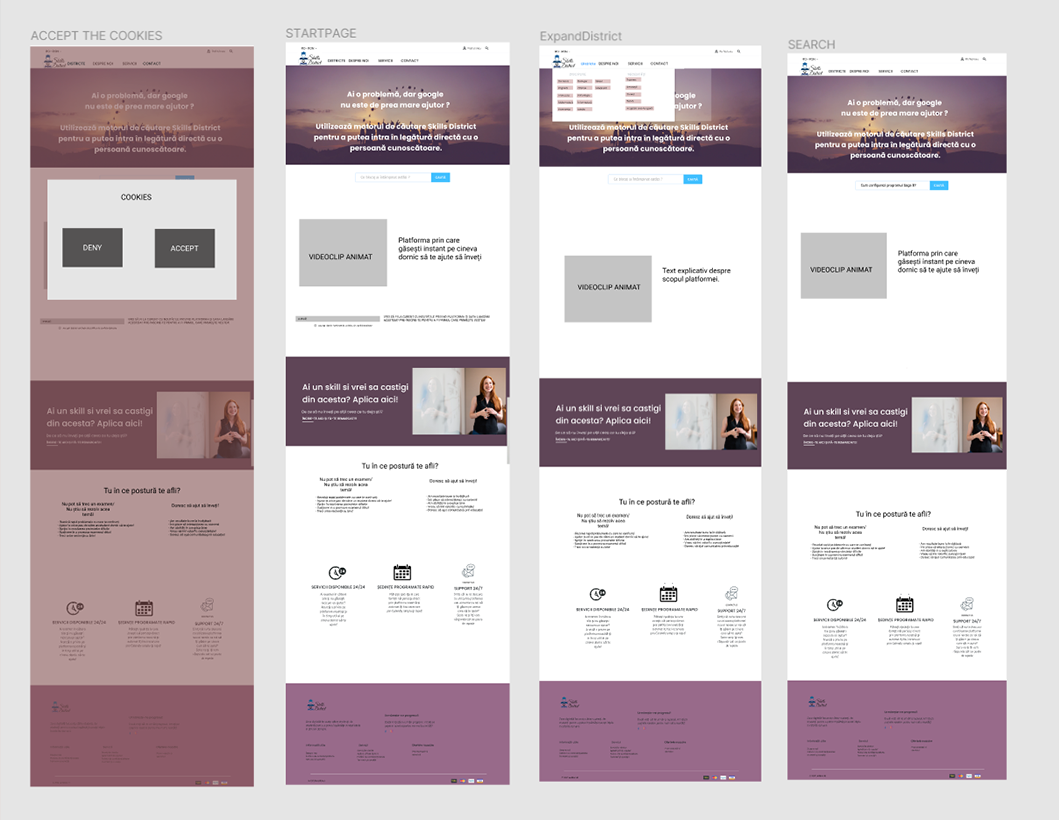Click the DENY button in cookies dialog
Screen dimensions: 1059x820
[92, 248]
